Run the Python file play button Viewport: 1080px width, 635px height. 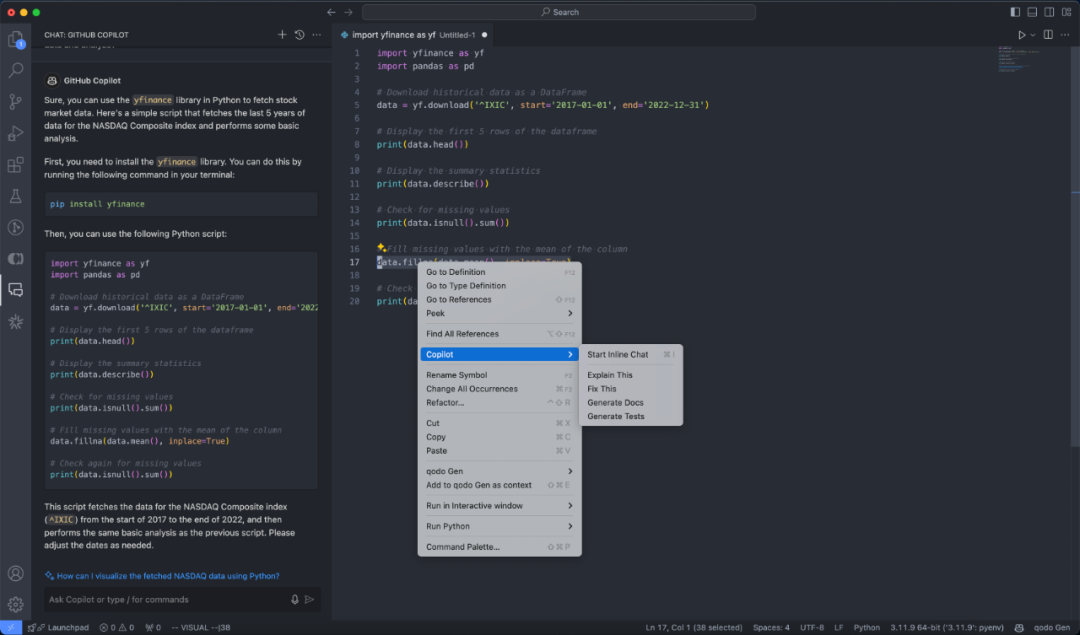tap(1021, 34)
